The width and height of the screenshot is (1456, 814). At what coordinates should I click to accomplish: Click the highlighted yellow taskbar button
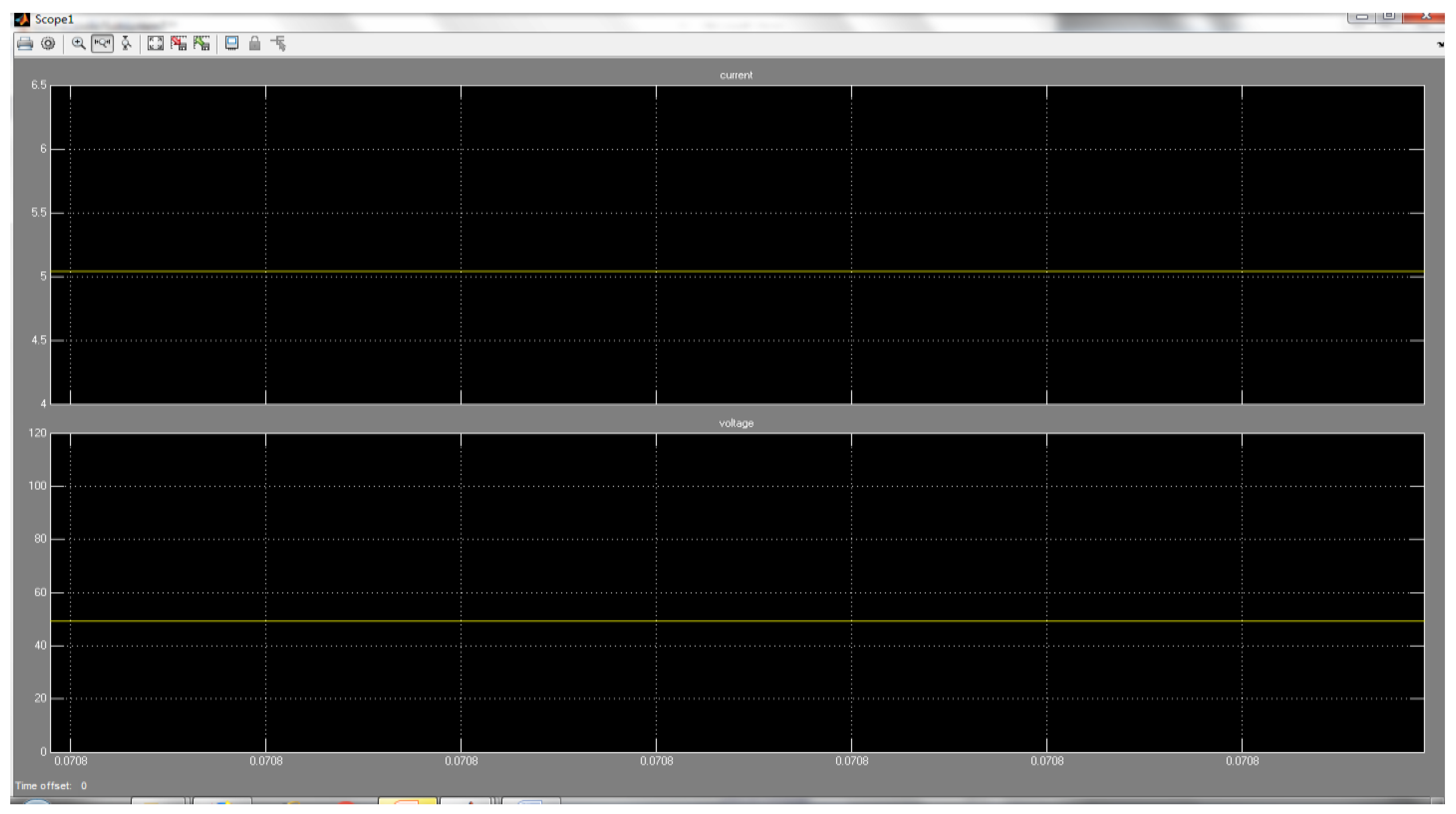tap(407, 800)
